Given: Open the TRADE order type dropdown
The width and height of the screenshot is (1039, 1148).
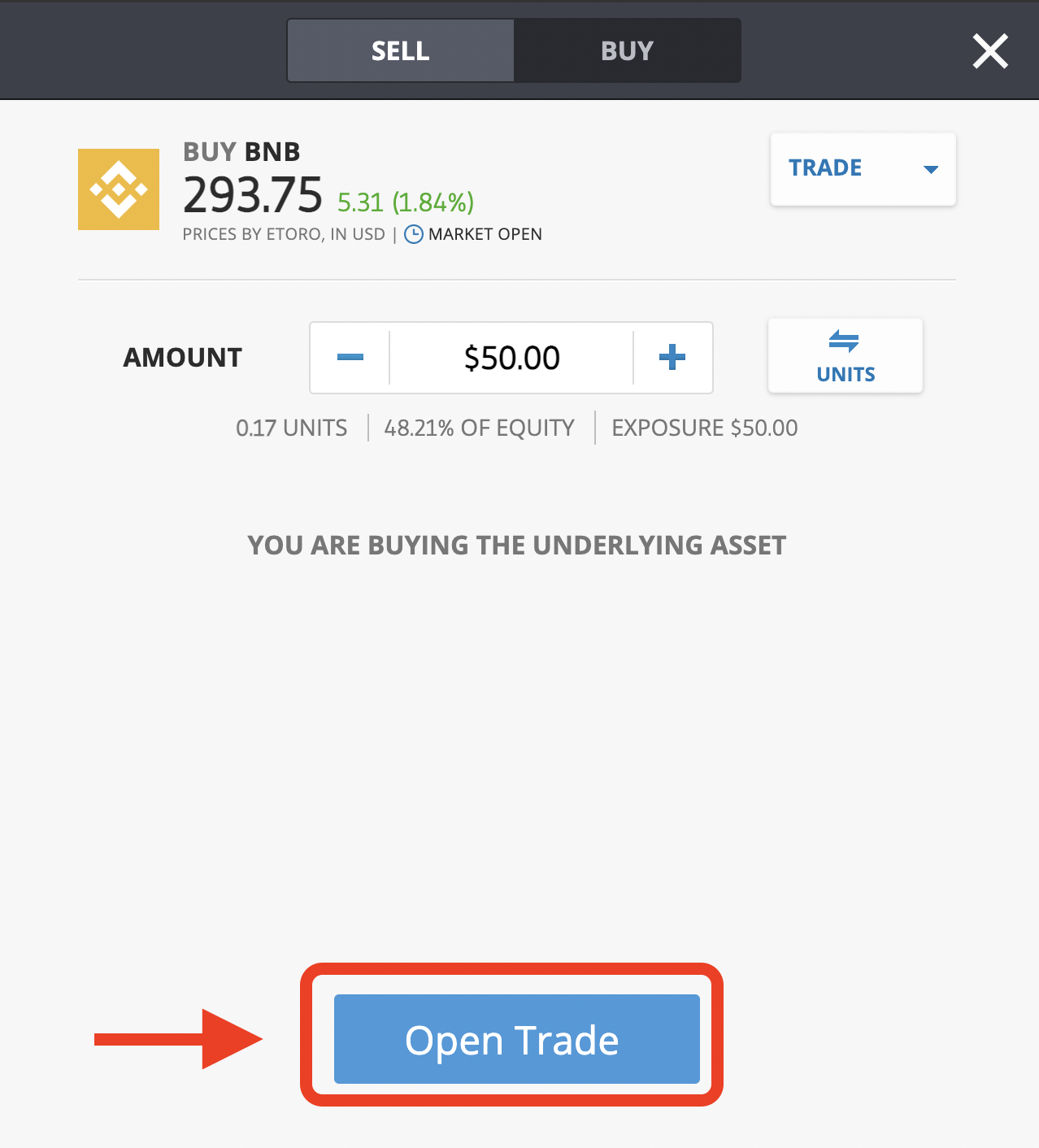Looking at the screenshot, I should 863,168.
